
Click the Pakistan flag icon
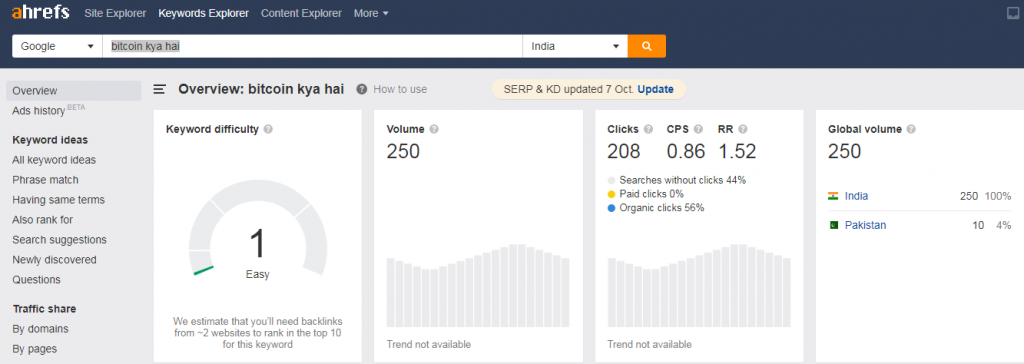click(833, 225)
